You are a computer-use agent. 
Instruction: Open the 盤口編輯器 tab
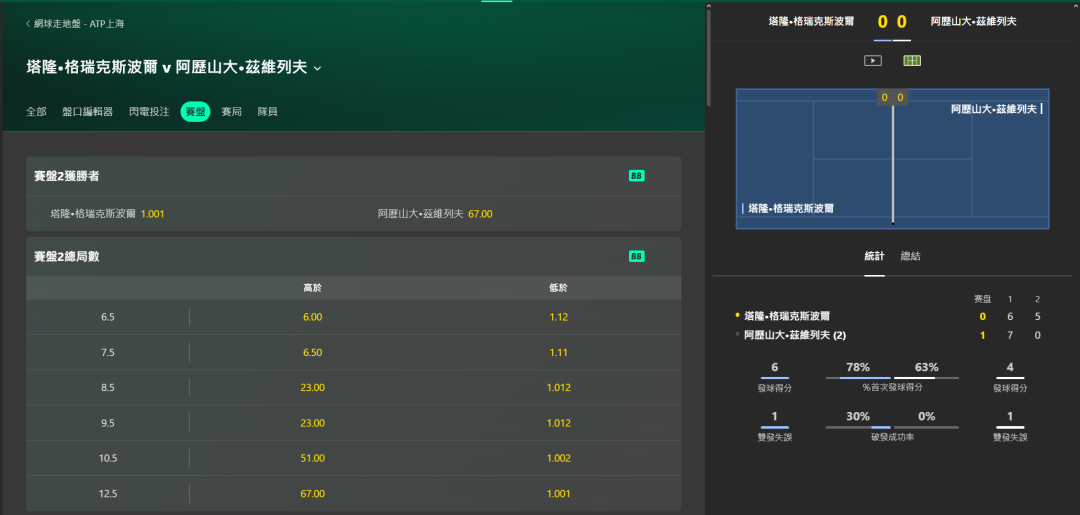click(x=87, y=112)
